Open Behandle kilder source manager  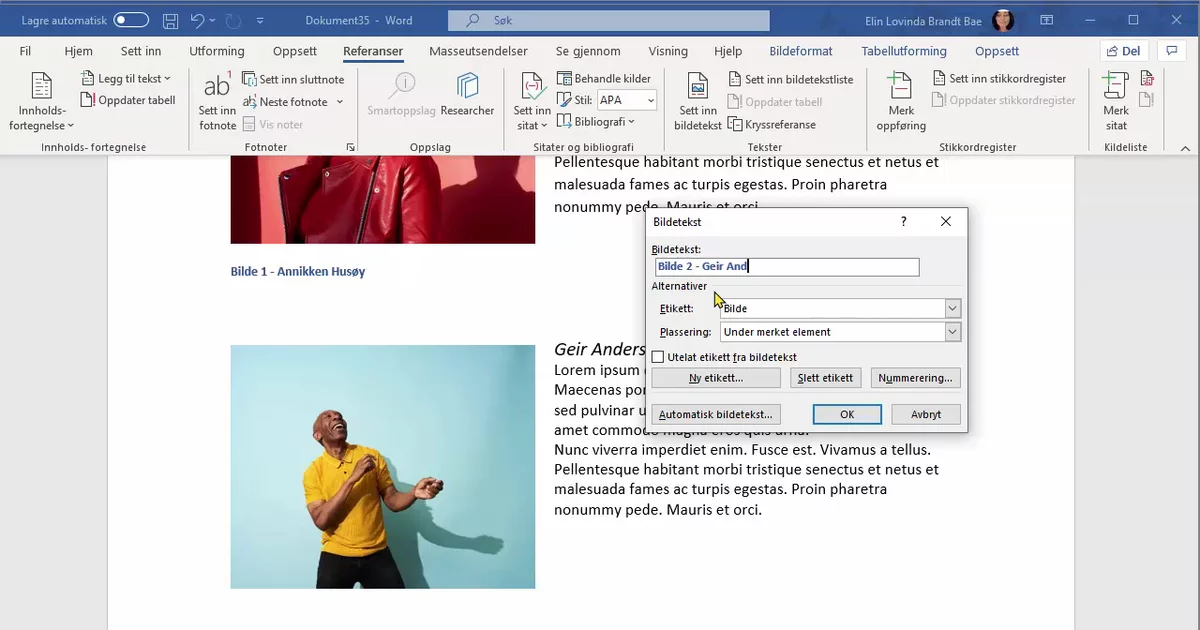pyautogui.click(x=605, y=78)
